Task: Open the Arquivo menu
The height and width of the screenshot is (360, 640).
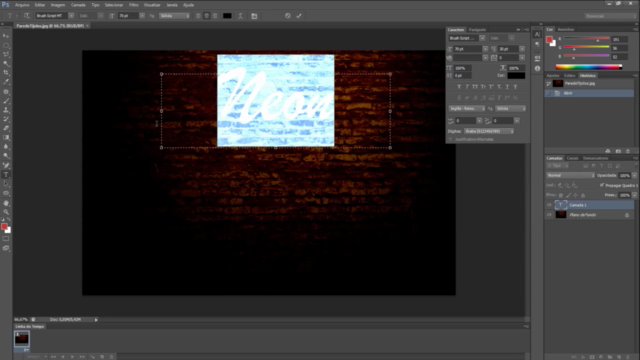Action: [x=22, y=5]
